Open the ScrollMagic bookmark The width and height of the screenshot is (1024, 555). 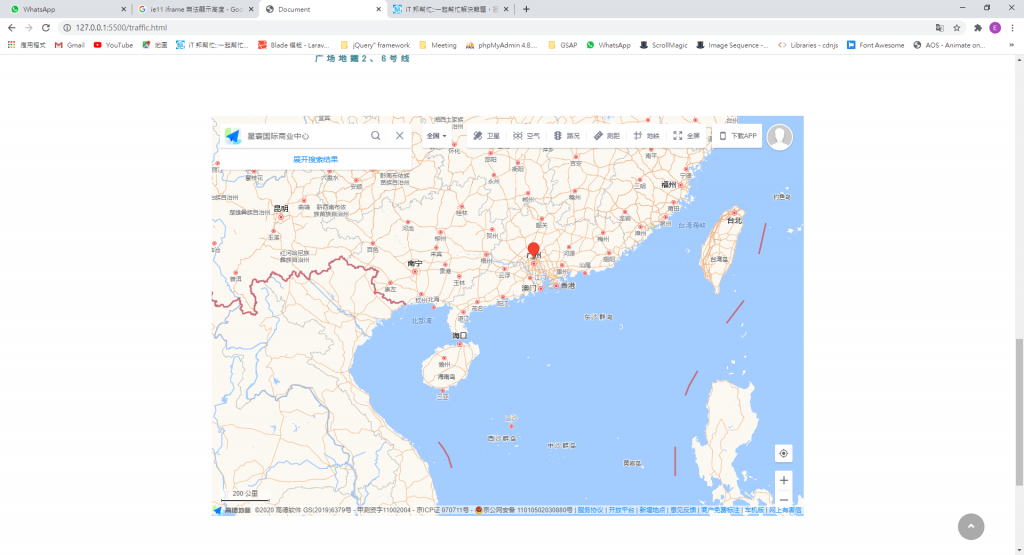(663, 45)
